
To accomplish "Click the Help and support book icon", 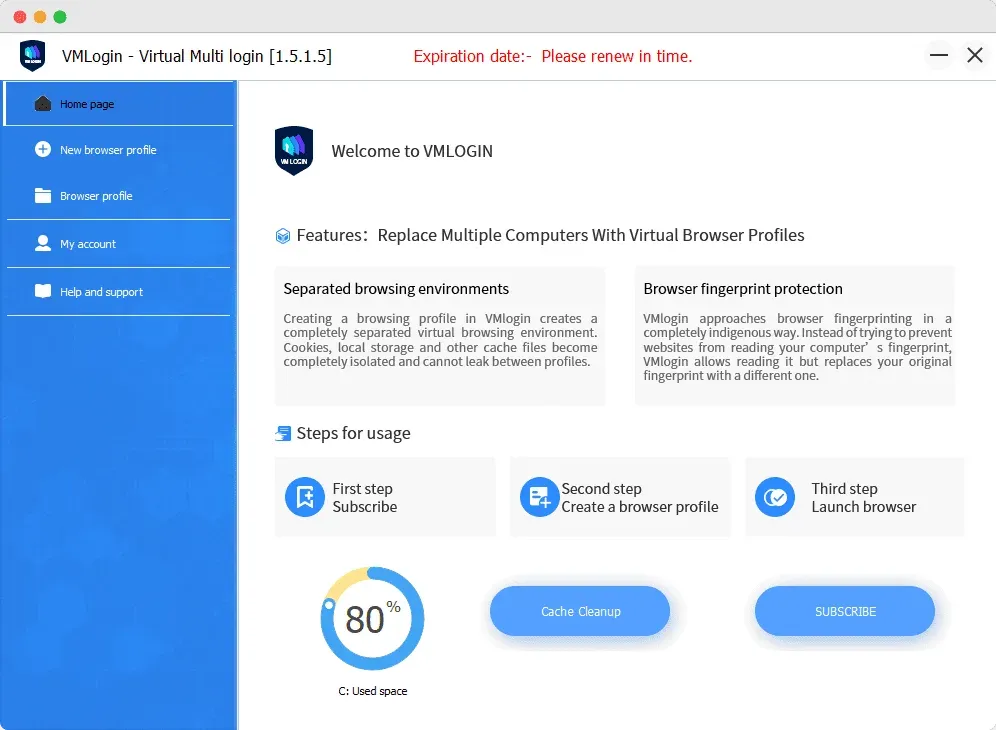I will 43,291.
